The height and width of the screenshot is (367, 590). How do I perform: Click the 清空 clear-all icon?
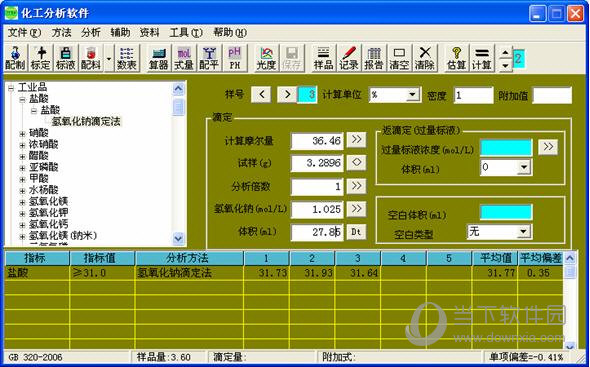click(399, 58)
